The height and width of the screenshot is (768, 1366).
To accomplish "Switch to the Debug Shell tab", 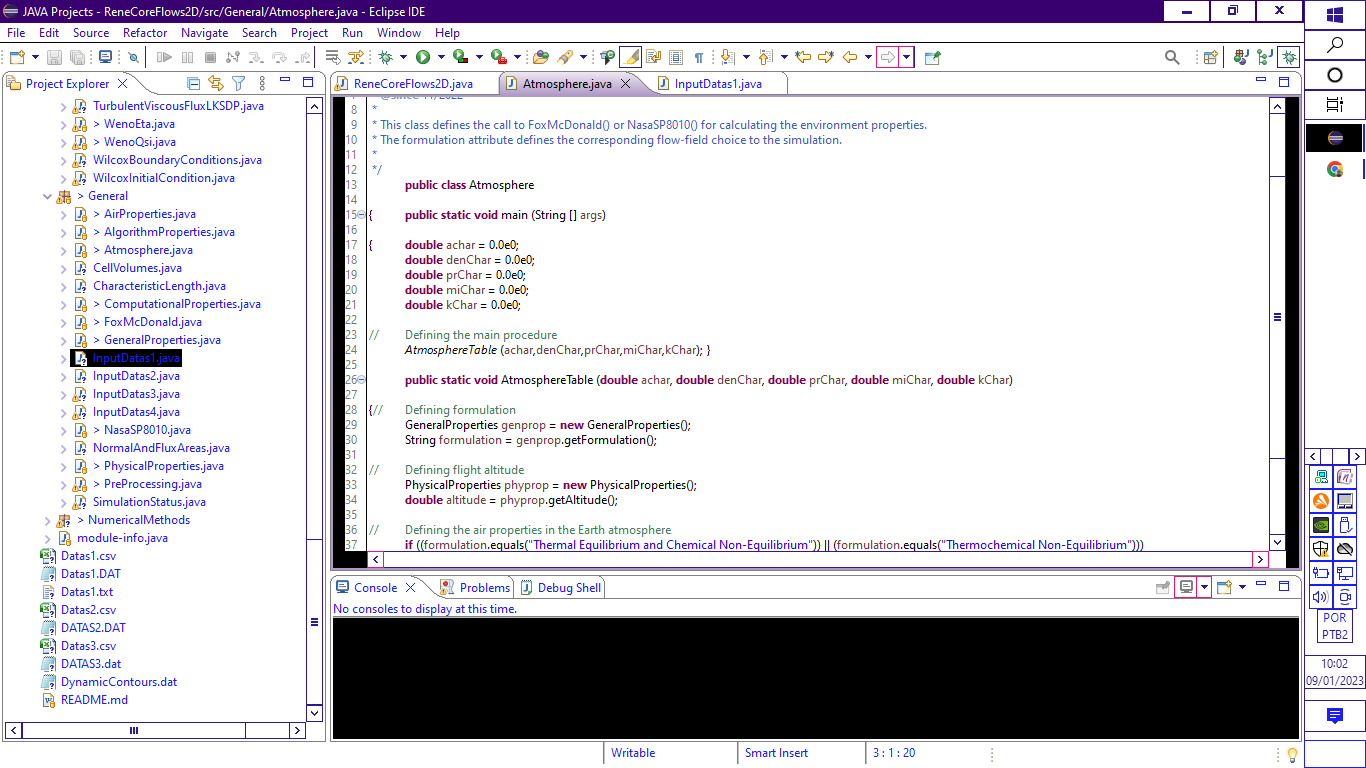I will click(561, 588).
